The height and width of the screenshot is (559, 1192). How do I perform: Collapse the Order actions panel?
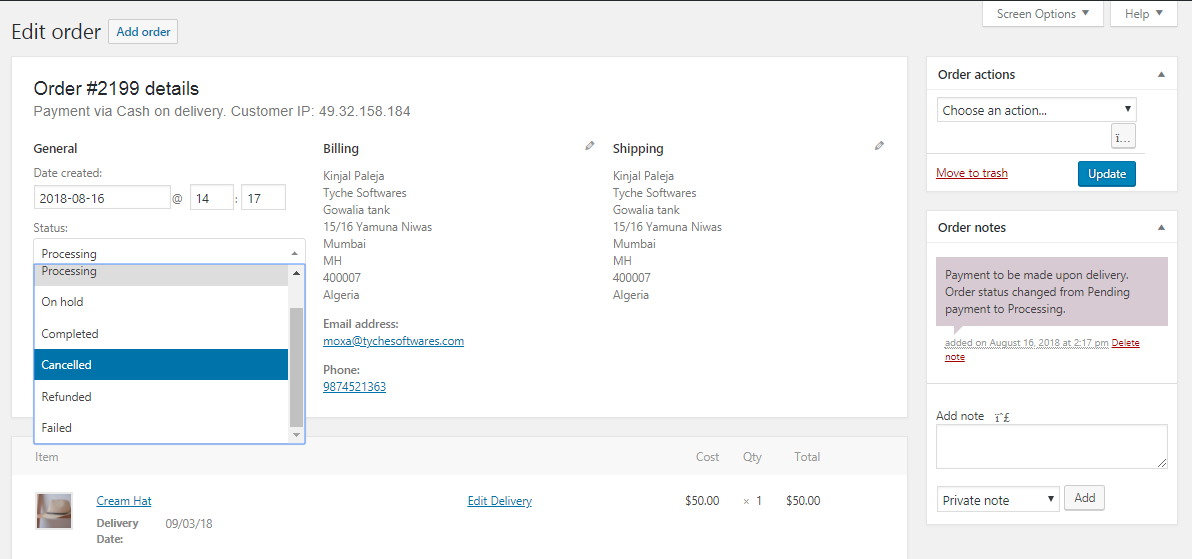[1161, 75]
